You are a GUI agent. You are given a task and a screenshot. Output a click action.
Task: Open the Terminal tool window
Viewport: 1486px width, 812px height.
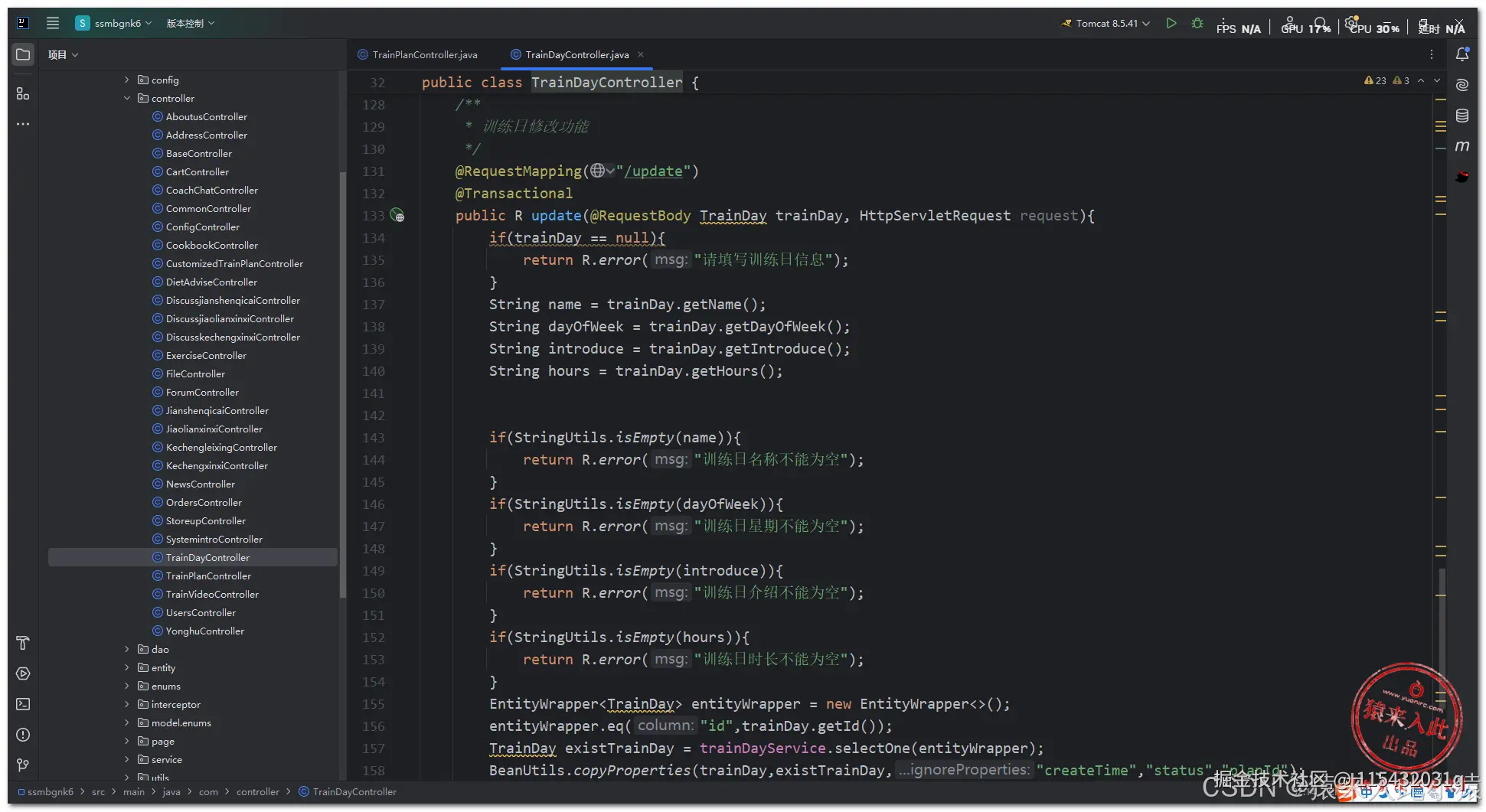coord(23,704)
